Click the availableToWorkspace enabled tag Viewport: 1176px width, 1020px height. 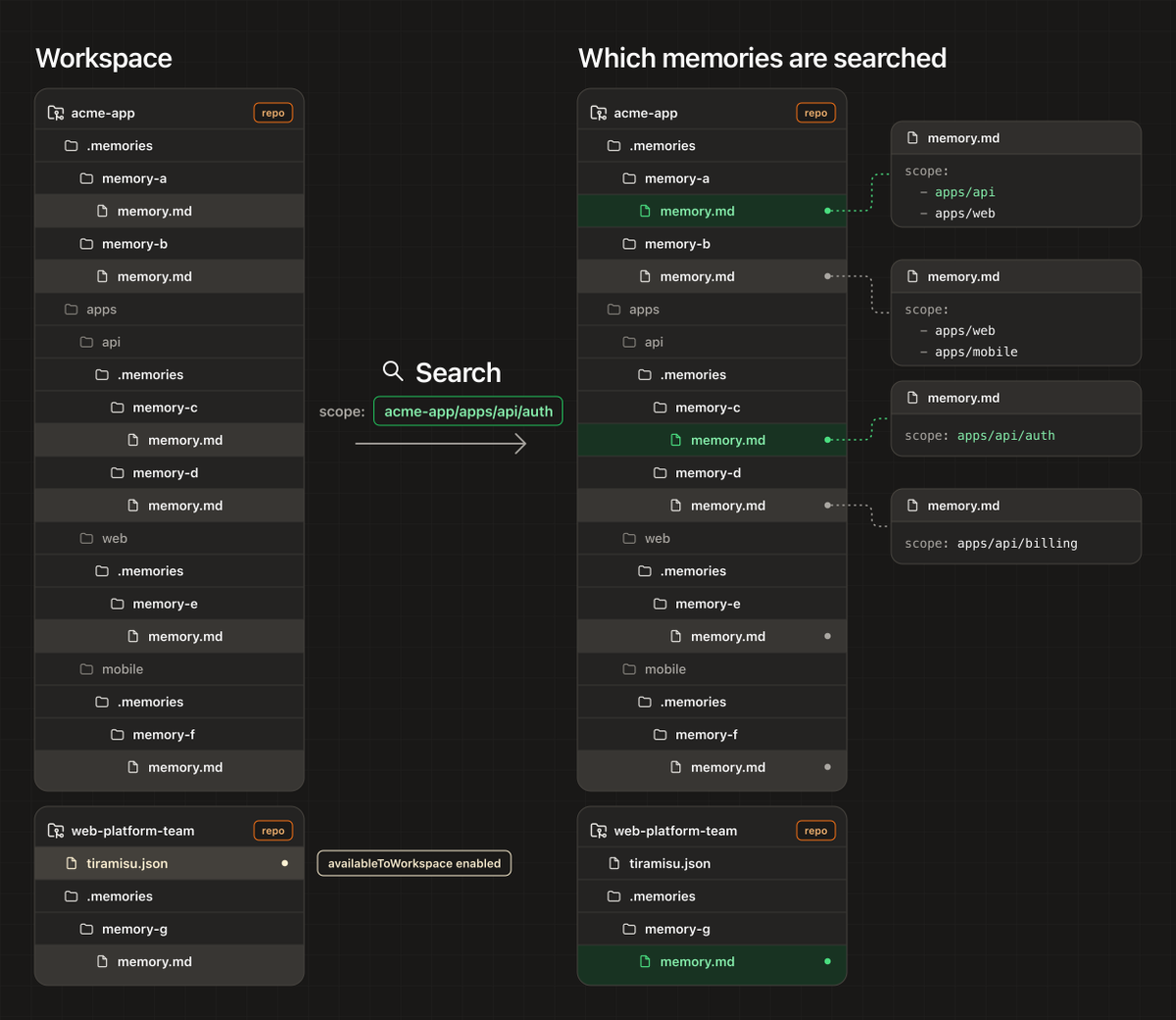pos(415,863)
